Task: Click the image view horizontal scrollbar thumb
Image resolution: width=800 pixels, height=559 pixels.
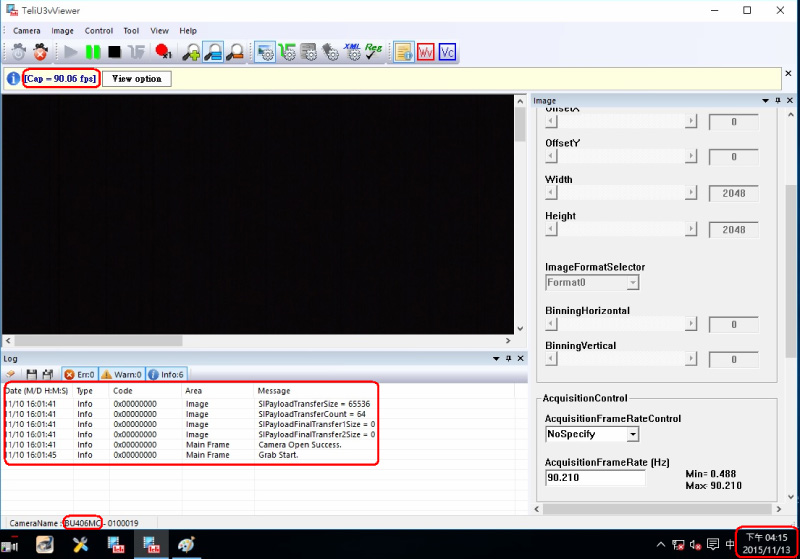Action: point(98,341)
